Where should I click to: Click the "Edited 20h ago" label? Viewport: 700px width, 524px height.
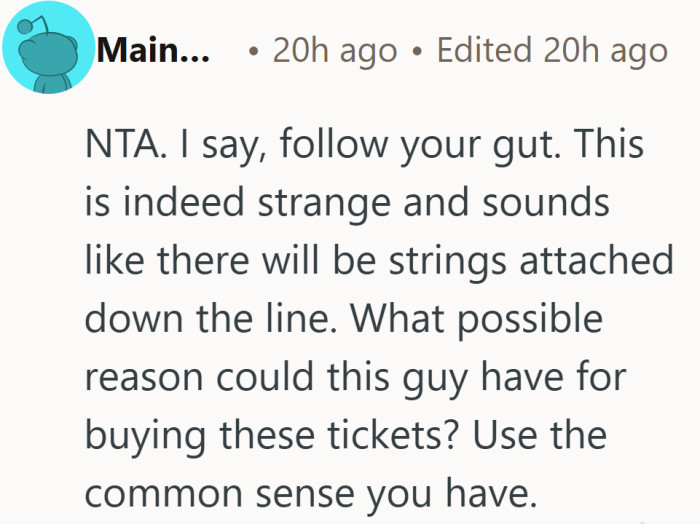click(552, 51)
